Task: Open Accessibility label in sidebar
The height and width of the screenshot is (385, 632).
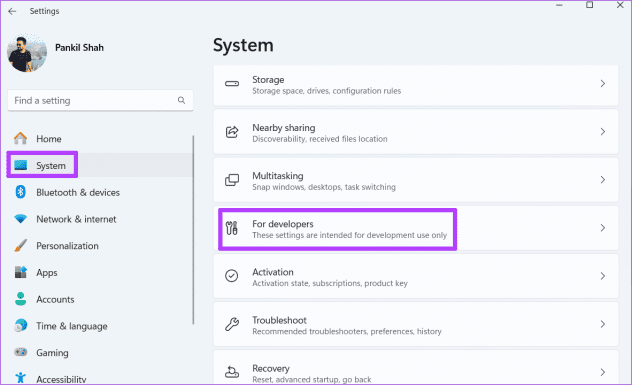Action: pyautogui.click(x=61, y=379)
